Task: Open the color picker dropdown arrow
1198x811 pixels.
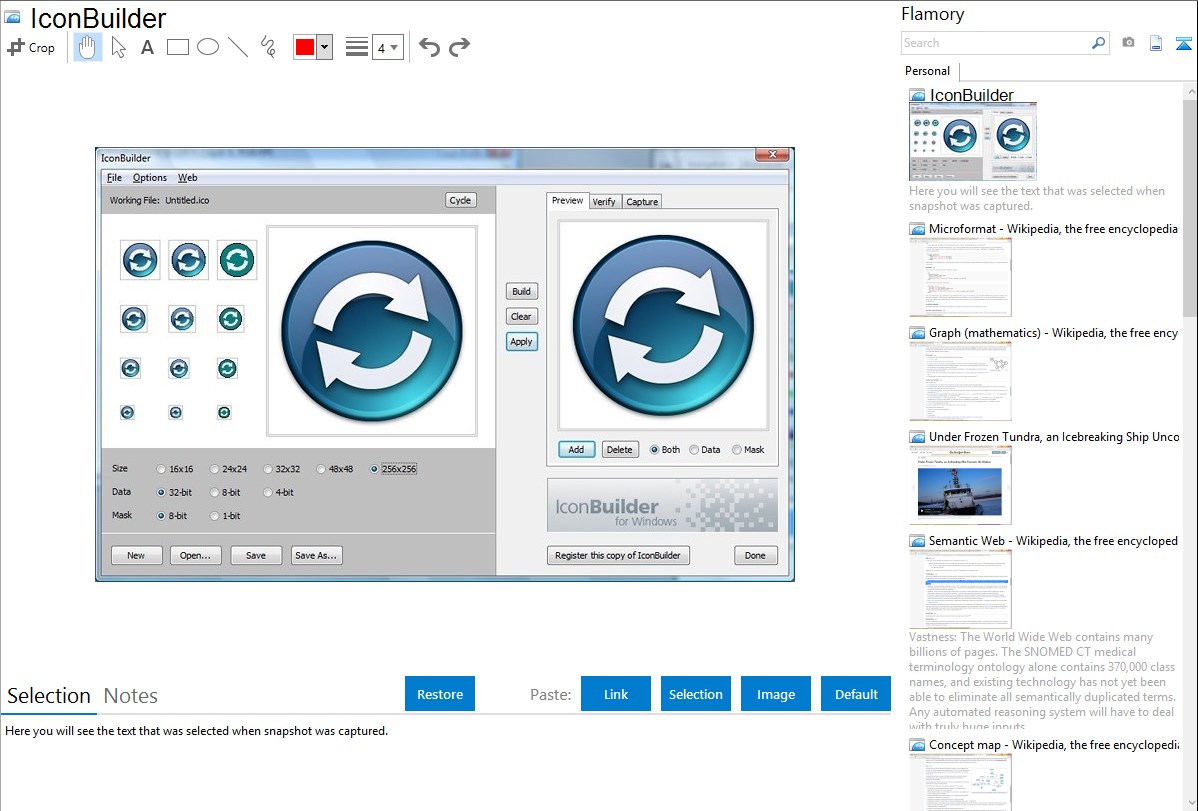Action: [325, 47]
